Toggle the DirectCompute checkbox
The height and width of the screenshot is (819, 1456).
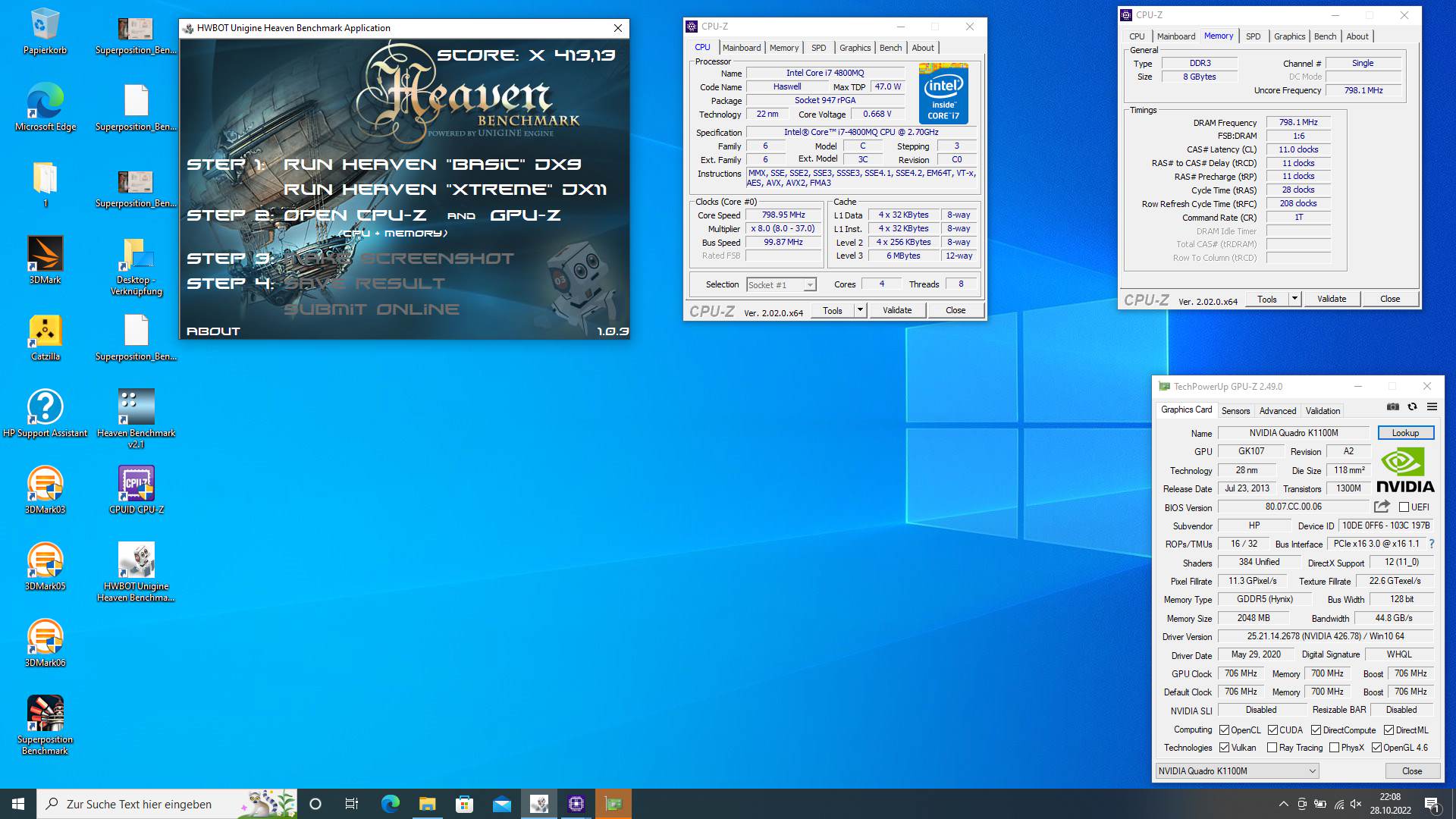tap(1316, 730)
